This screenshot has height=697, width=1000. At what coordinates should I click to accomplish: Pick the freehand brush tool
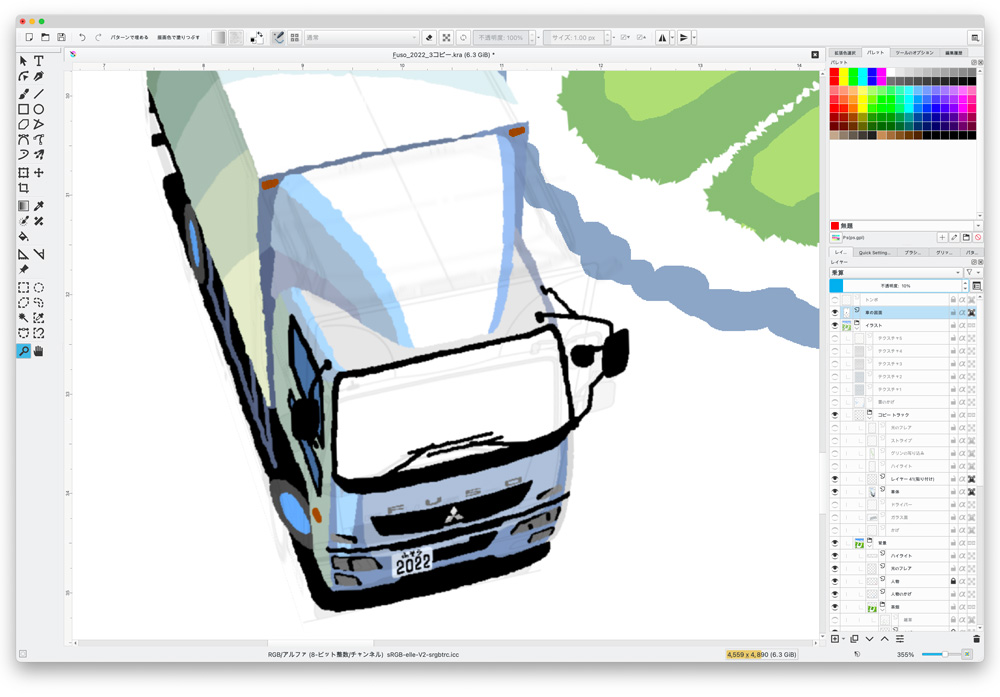[x=24, y=94]
